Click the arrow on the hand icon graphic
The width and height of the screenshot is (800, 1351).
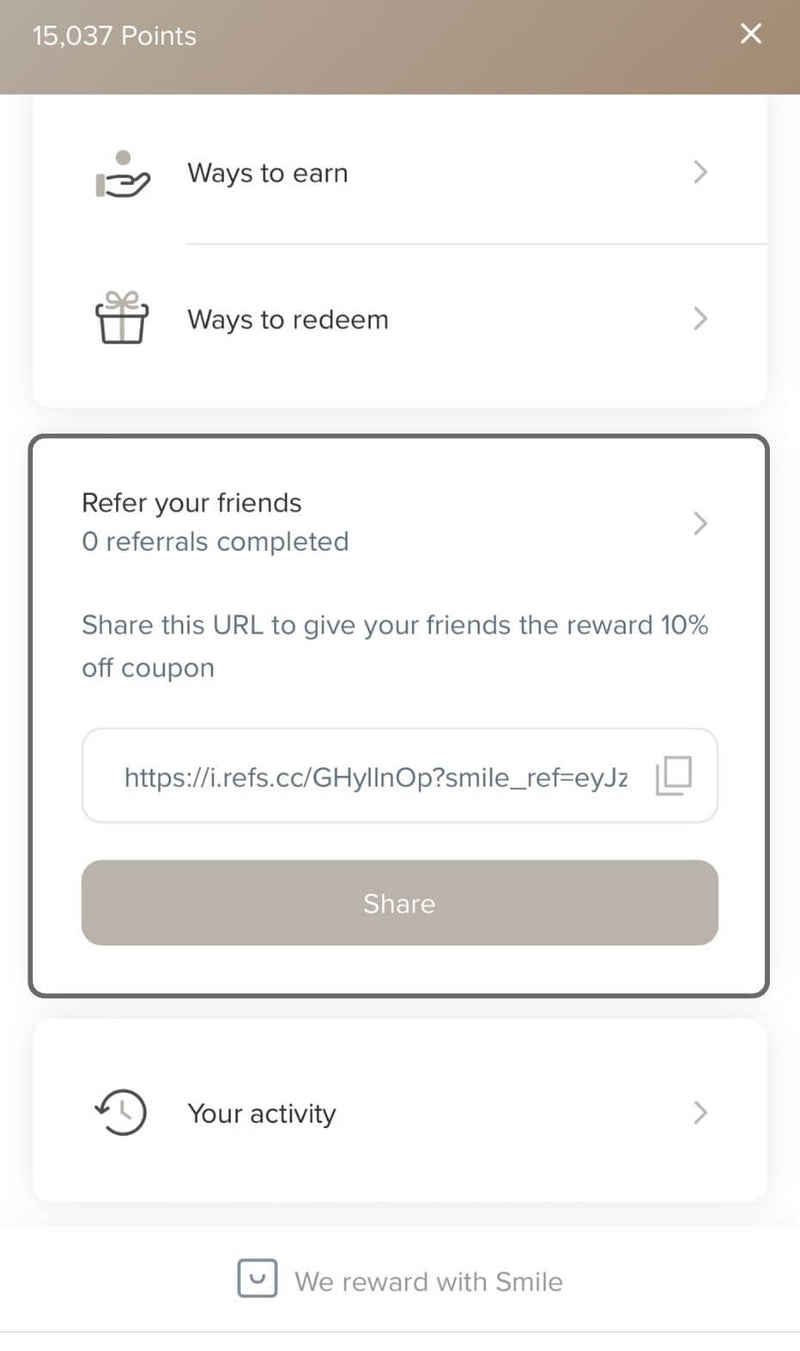pos(135,178)
